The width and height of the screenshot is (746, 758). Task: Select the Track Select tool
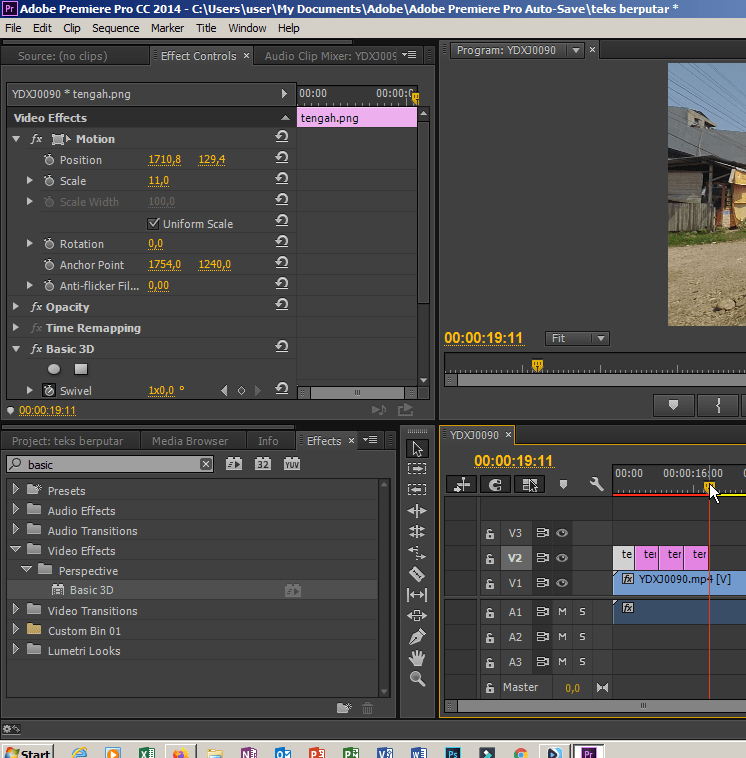(417, 469)
